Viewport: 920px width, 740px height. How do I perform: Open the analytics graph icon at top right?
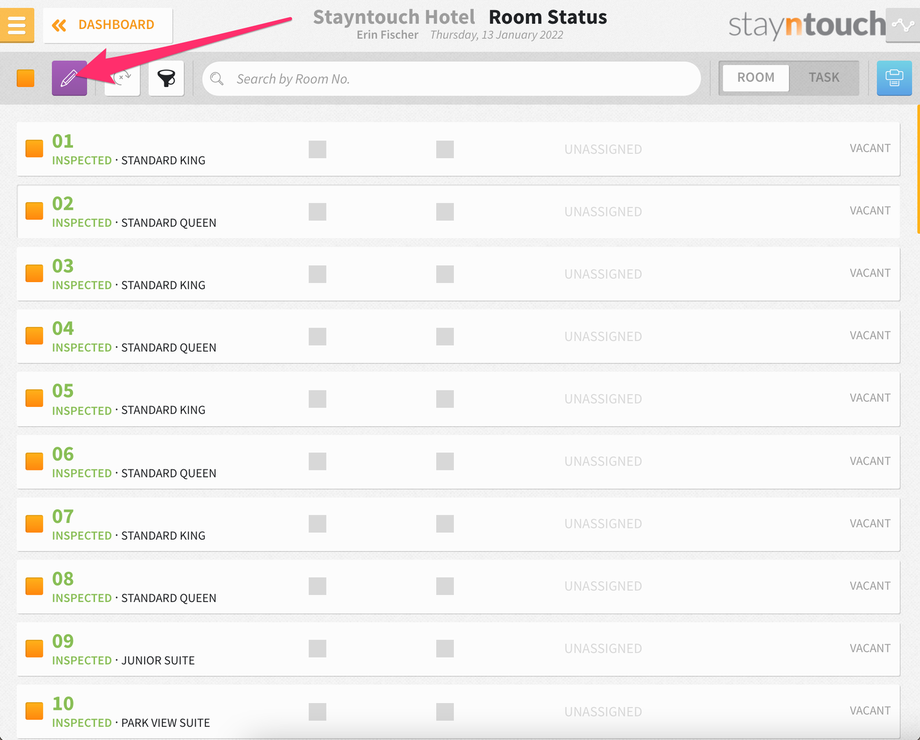point(902,25)
